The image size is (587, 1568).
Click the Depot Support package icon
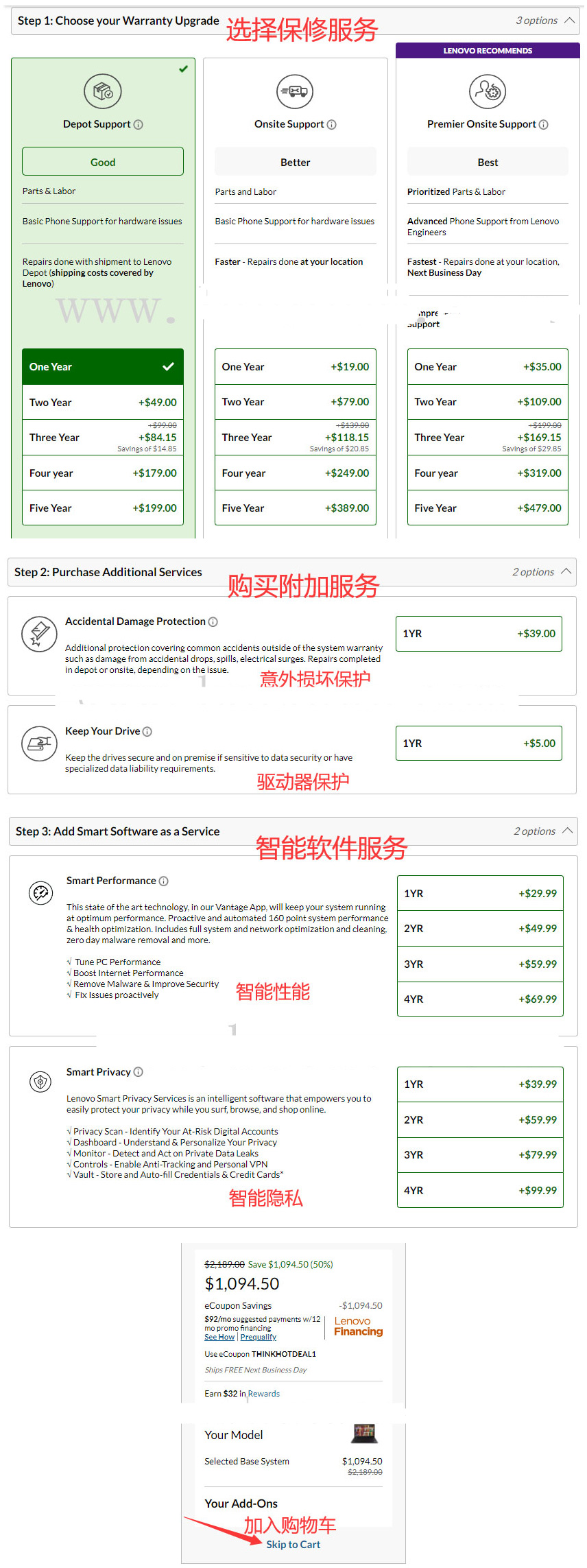click(103, 91)
